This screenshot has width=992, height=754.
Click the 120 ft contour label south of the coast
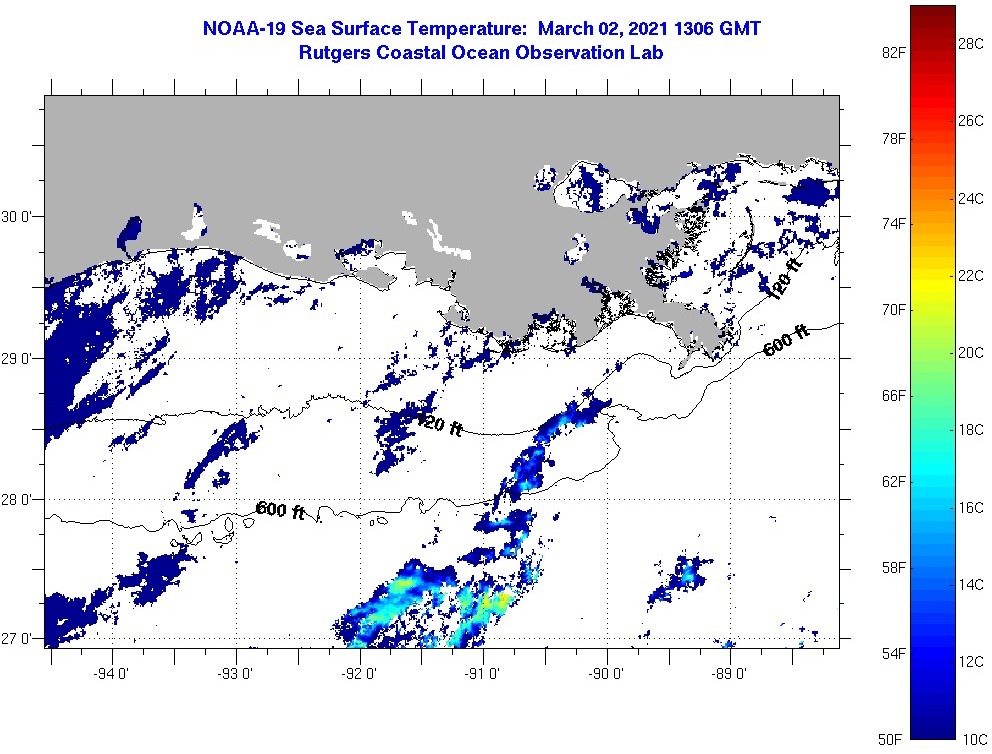click(x=439, y=423)
